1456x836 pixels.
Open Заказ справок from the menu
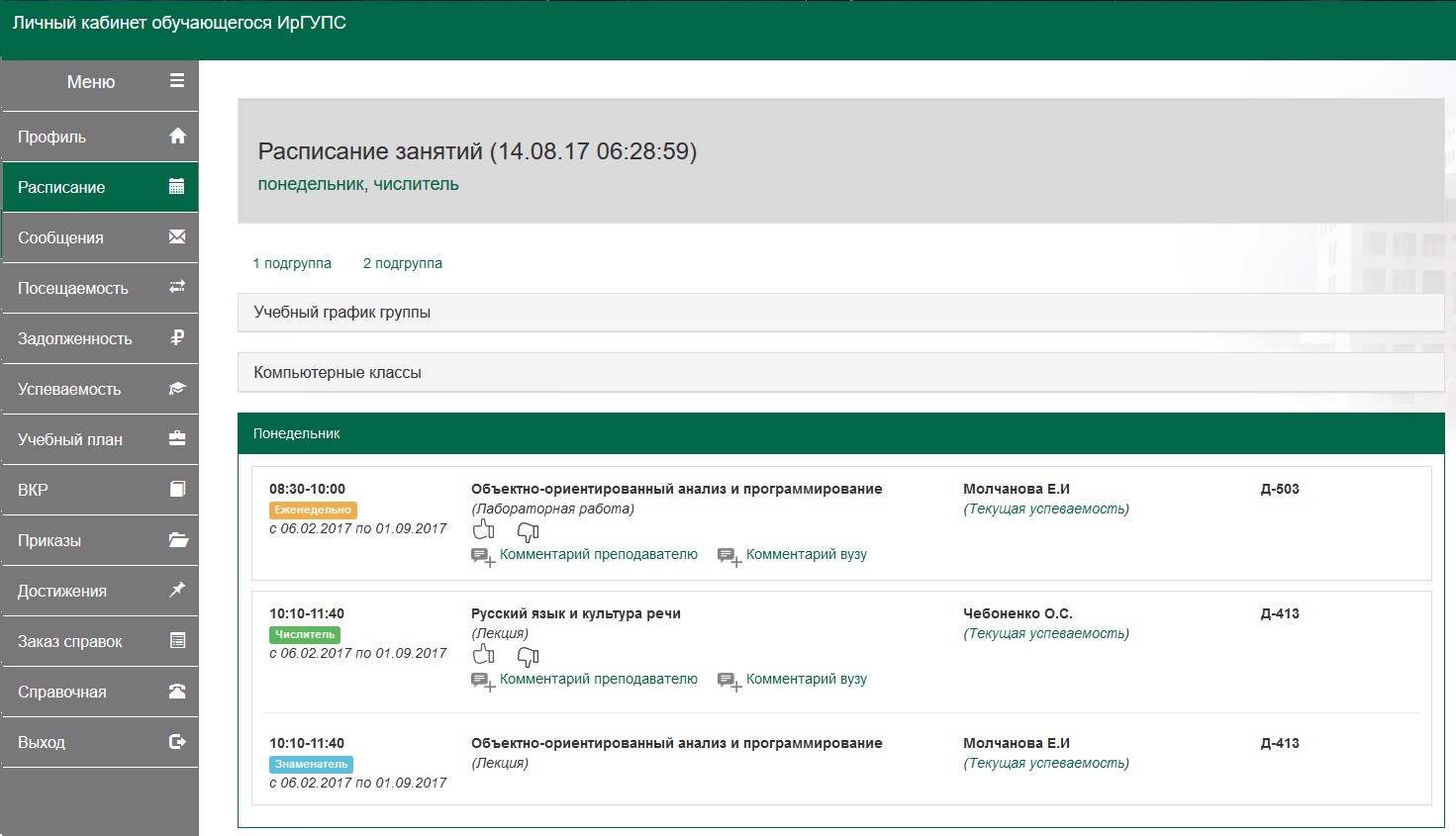(x=100, y=641)
